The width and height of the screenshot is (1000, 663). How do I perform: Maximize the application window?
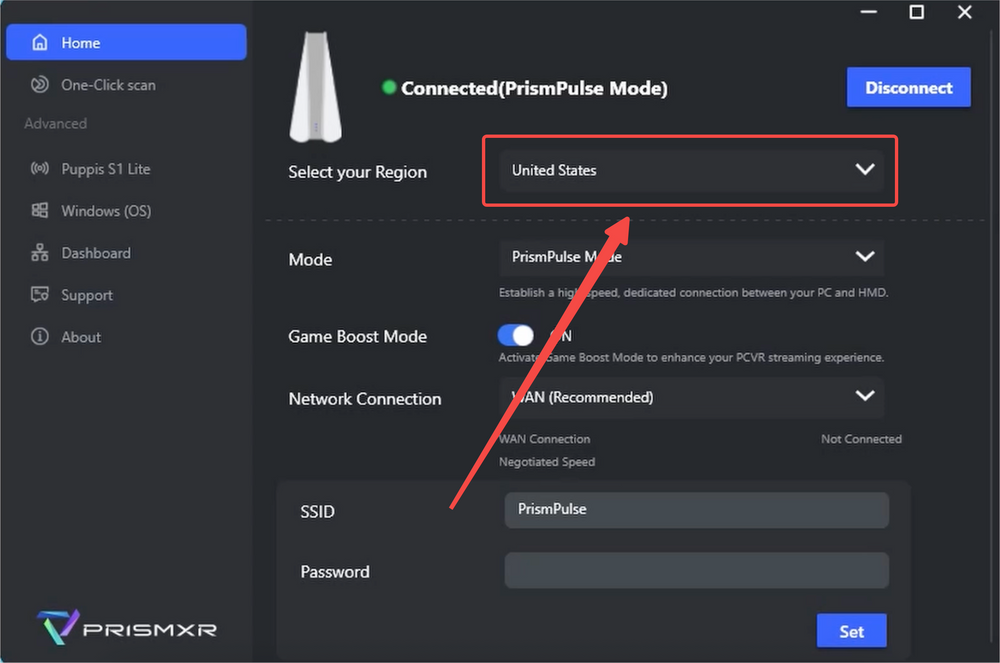click(x=916, y=13)
